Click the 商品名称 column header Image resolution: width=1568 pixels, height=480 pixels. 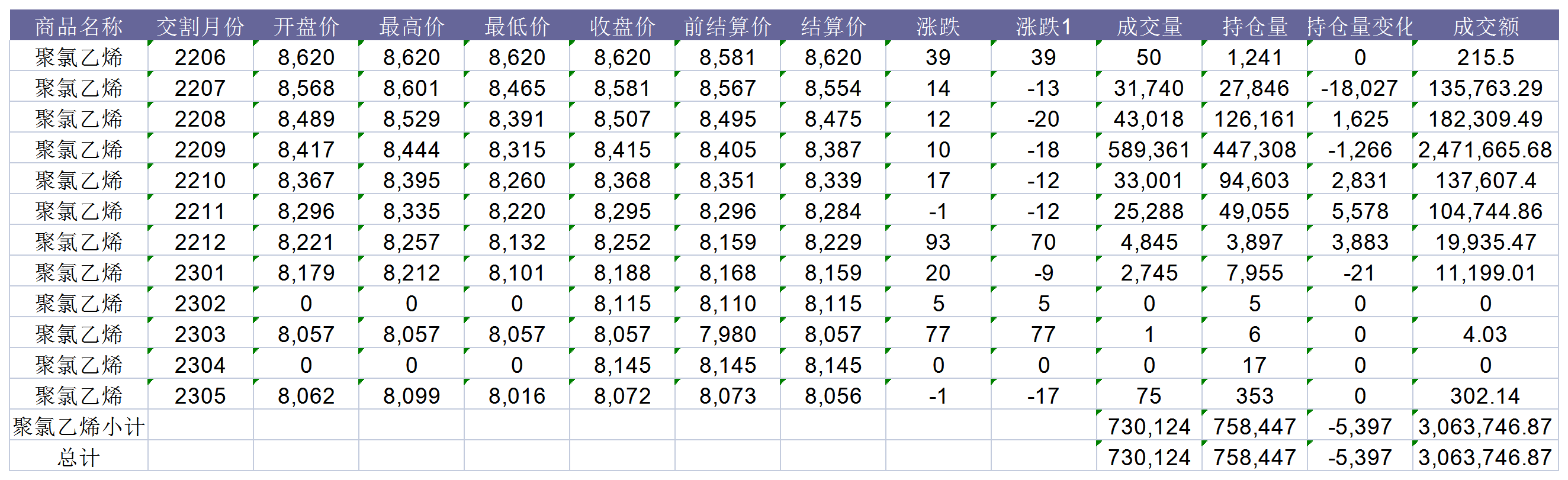point(79,26)
